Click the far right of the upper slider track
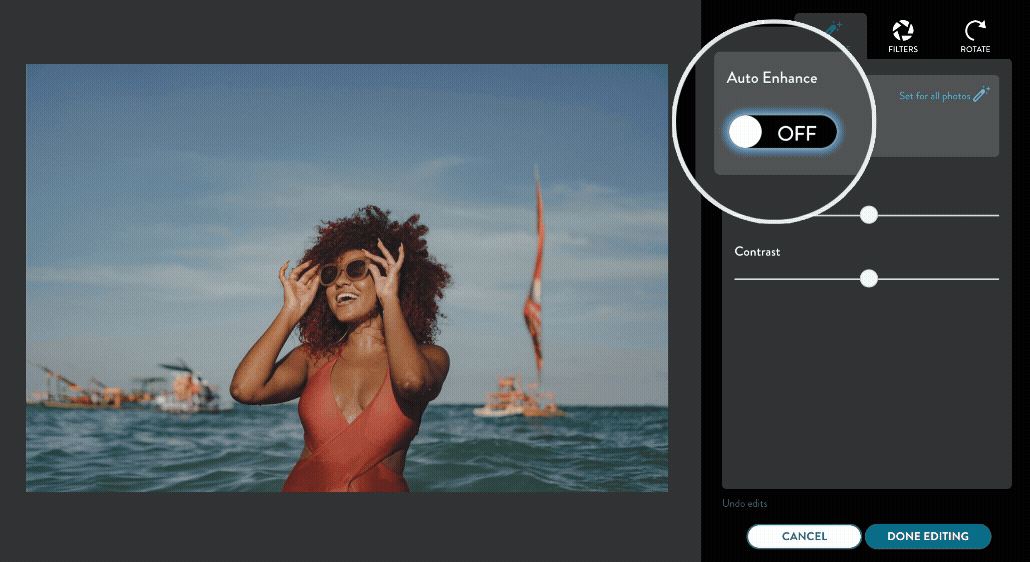Screen dimensions: 1030x562 pyautogui.click(x=996, y=215)
